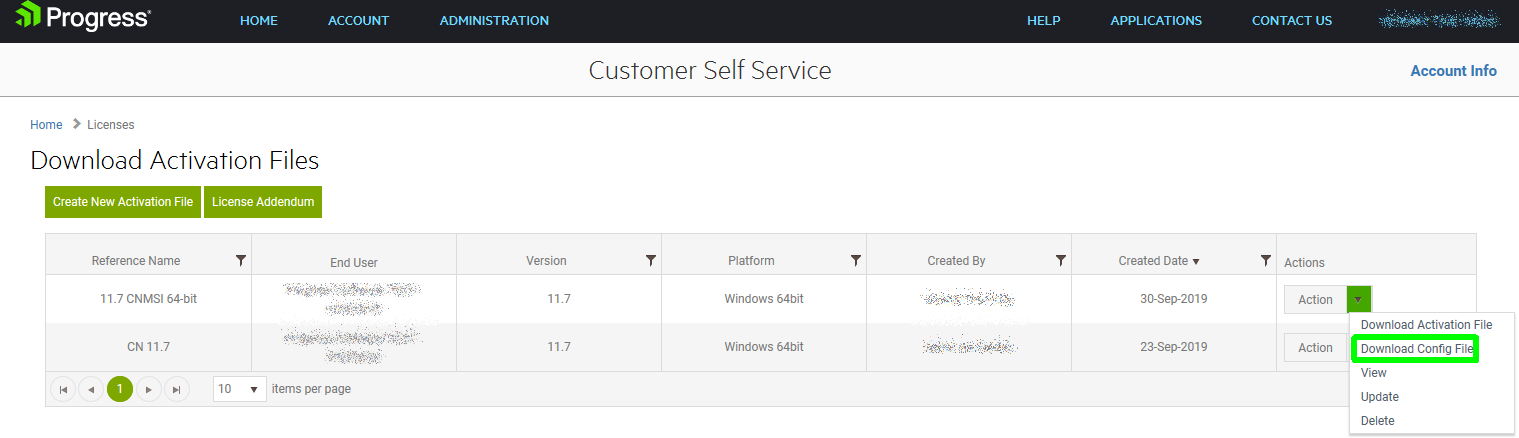Click the 23-Sep-2019 created date cell

tap(1174, 347)
